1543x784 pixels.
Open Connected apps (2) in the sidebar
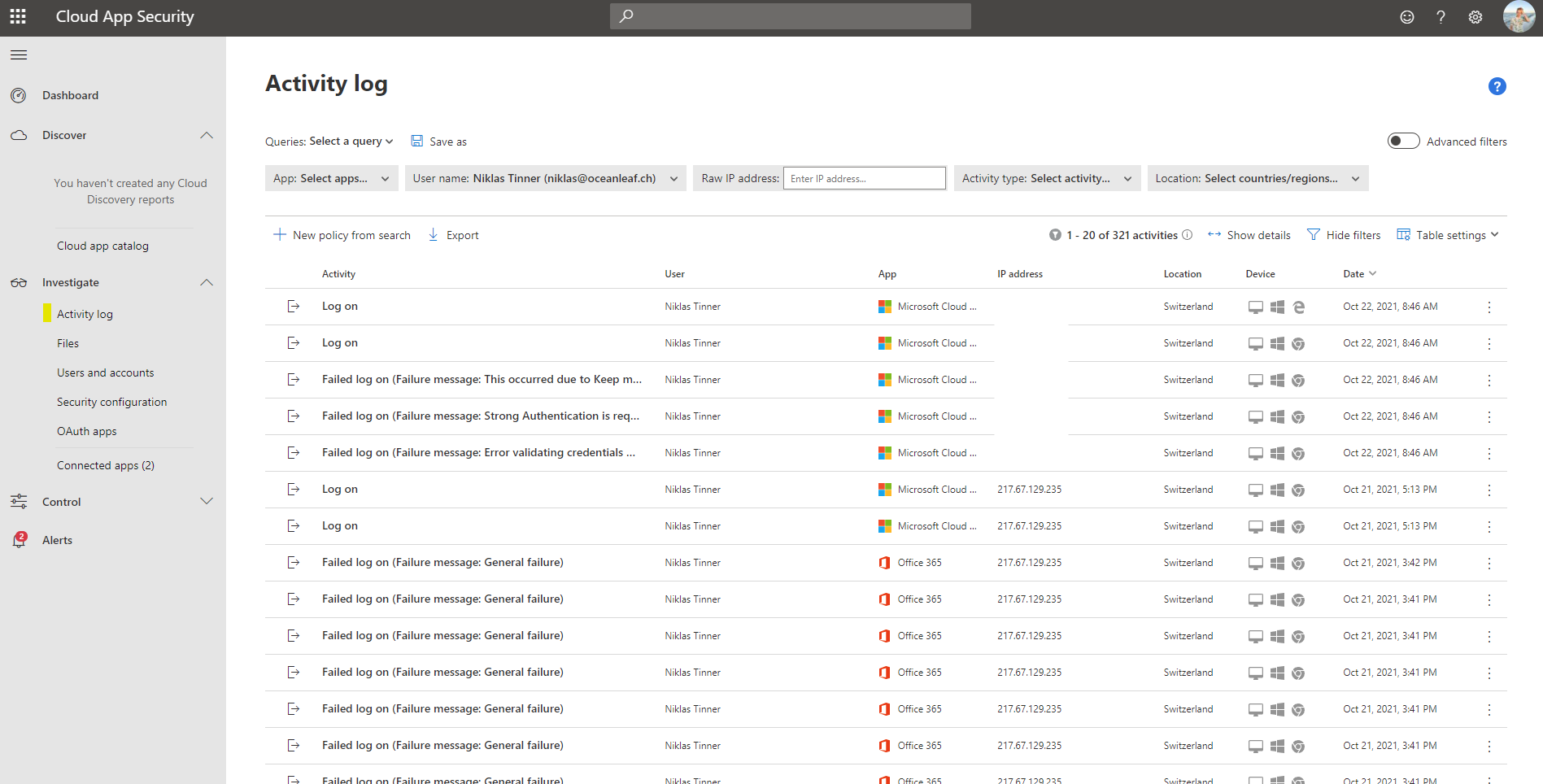(105, 465)
